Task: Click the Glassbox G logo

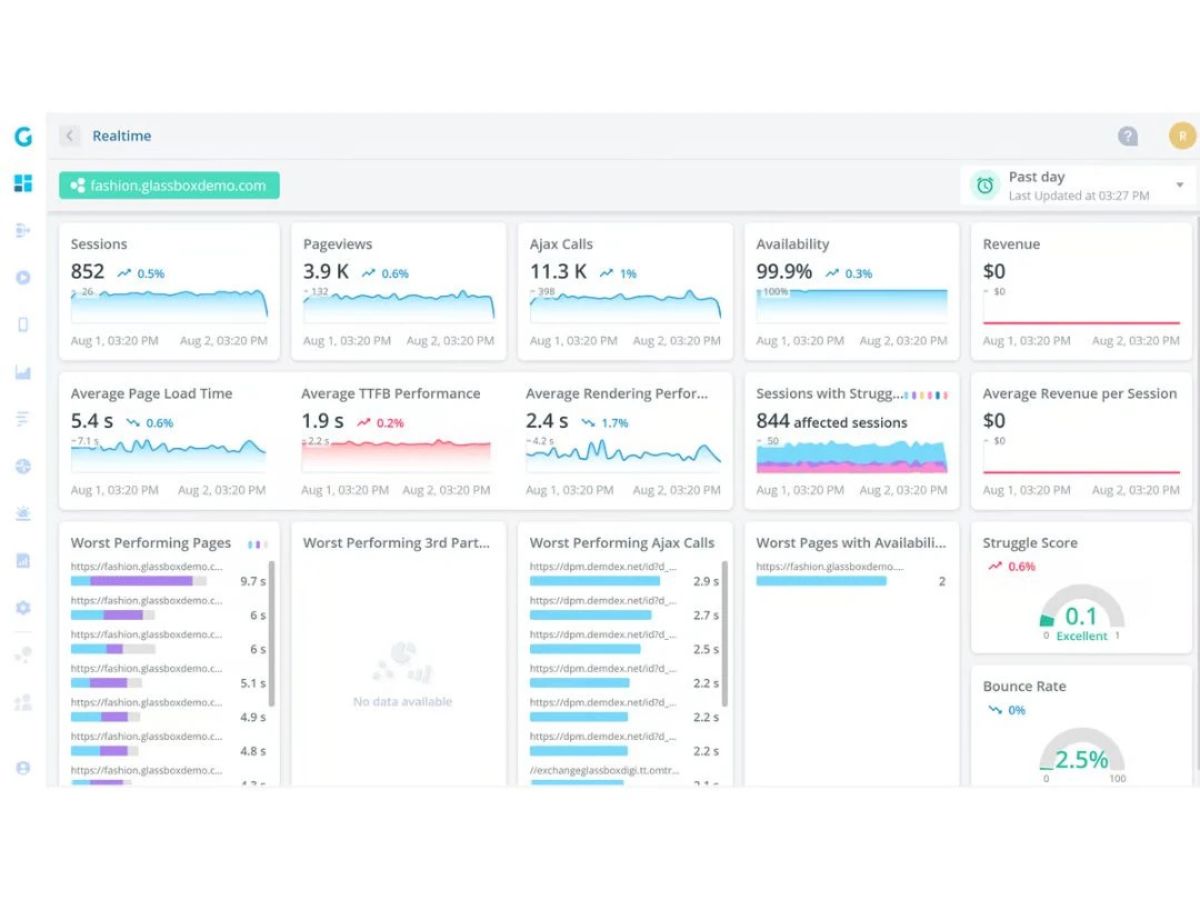Action: [23, 137]
